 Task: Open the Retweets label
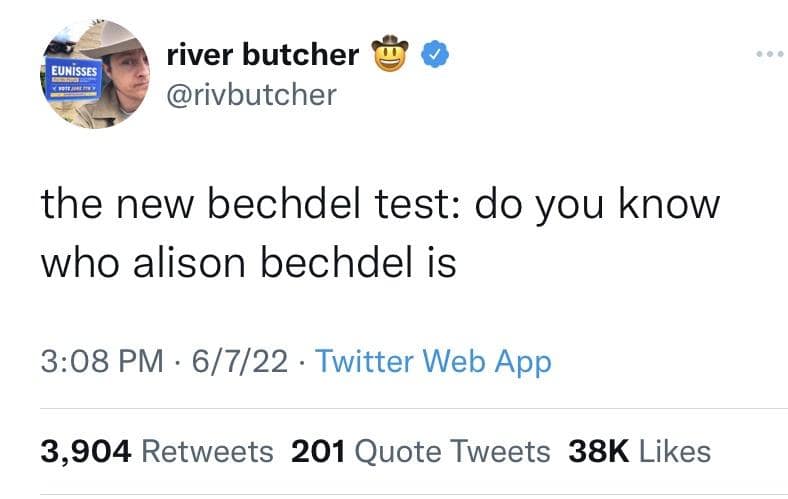(207, 451)
